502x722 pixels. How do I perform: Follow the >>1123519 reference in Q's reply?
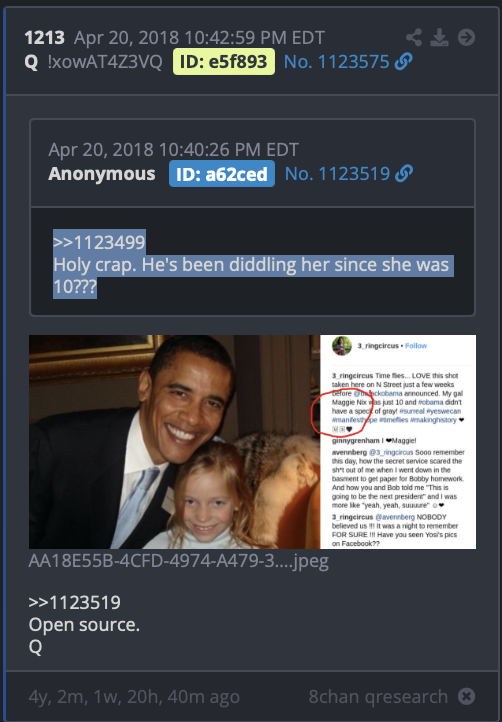(75, 602)
